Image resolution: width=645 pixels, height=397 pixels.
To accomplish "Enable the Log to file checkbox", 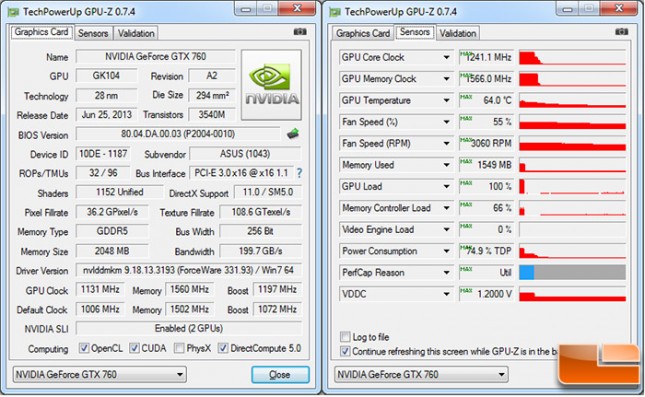I will (x=345, y=337).
